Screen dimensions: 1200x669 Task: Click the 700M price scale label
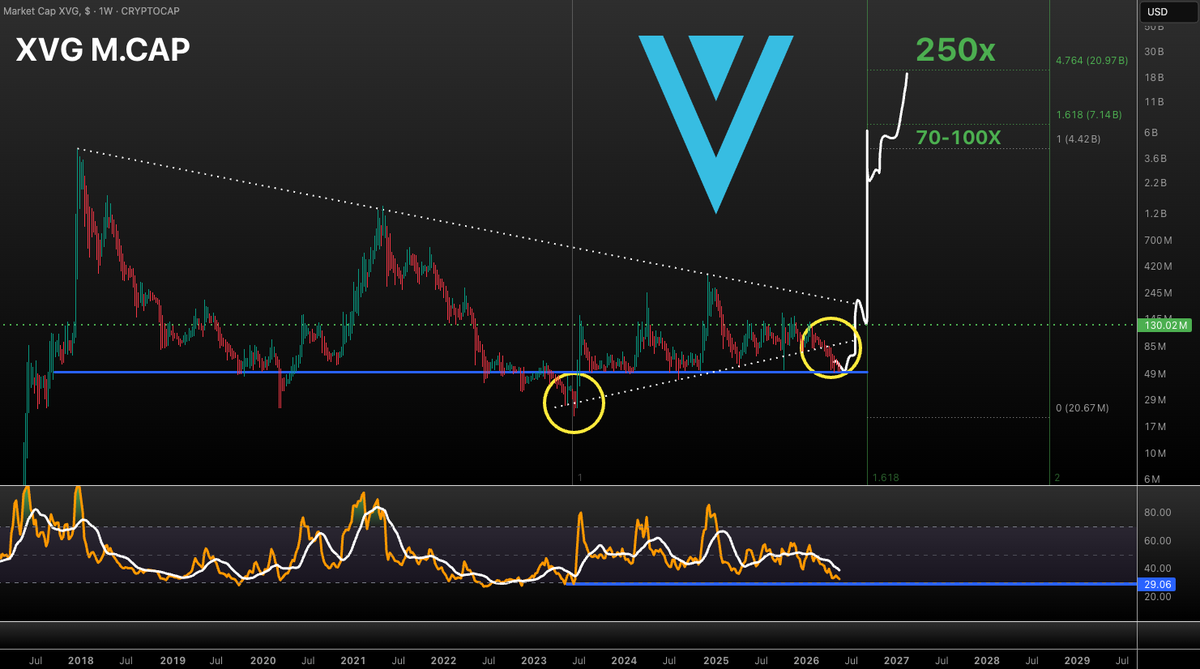click(1158, 240)
